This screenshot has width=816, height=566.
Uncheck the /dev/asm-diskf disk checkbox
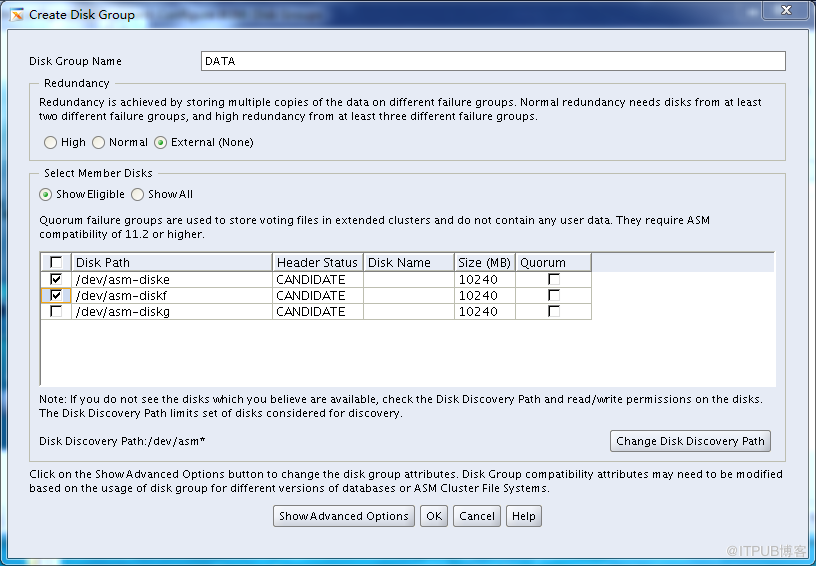[x=56, y=296]
